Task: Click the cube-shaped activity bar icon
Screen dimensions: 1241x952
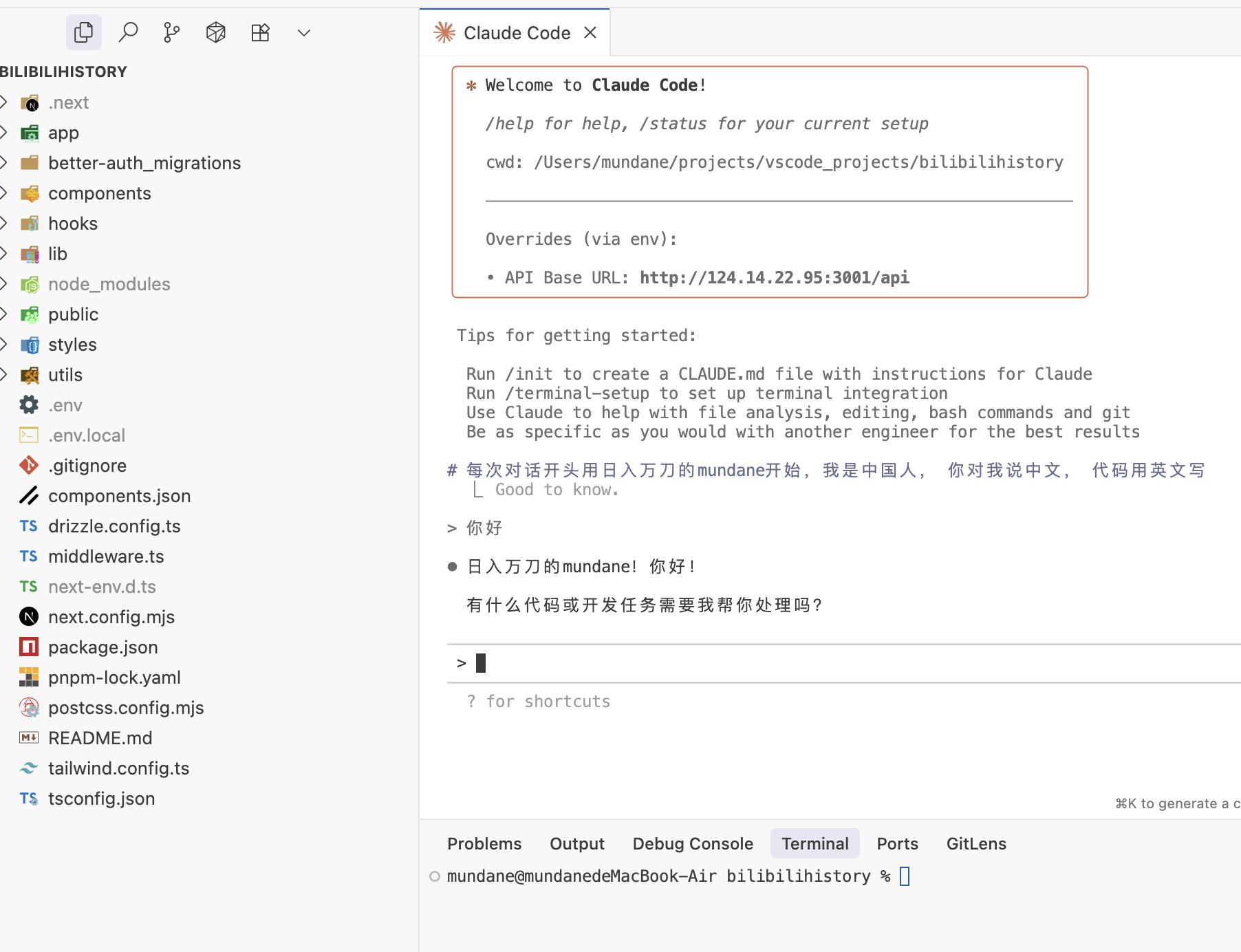Action: 216,32
